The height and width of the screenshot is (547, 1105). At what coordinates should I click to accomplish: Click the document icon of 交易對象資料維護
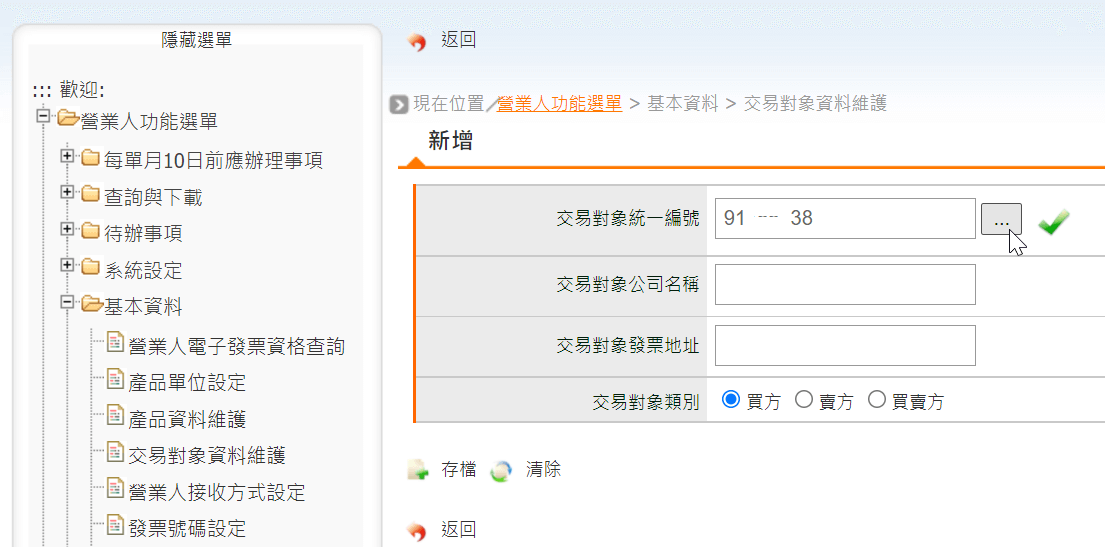[x=115, y=453]
